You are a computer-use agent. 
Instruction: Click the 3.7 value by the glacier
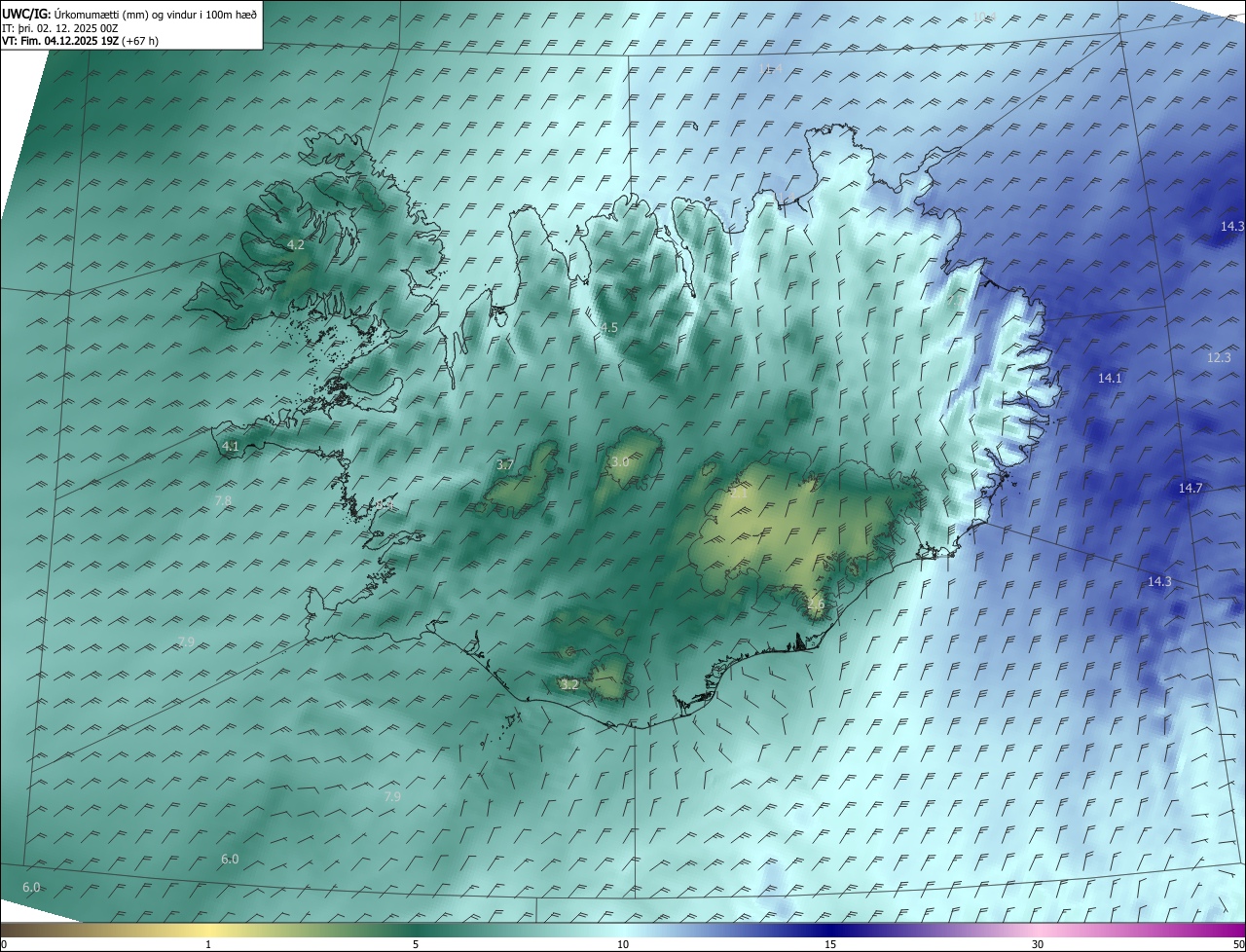coord(505,465)
